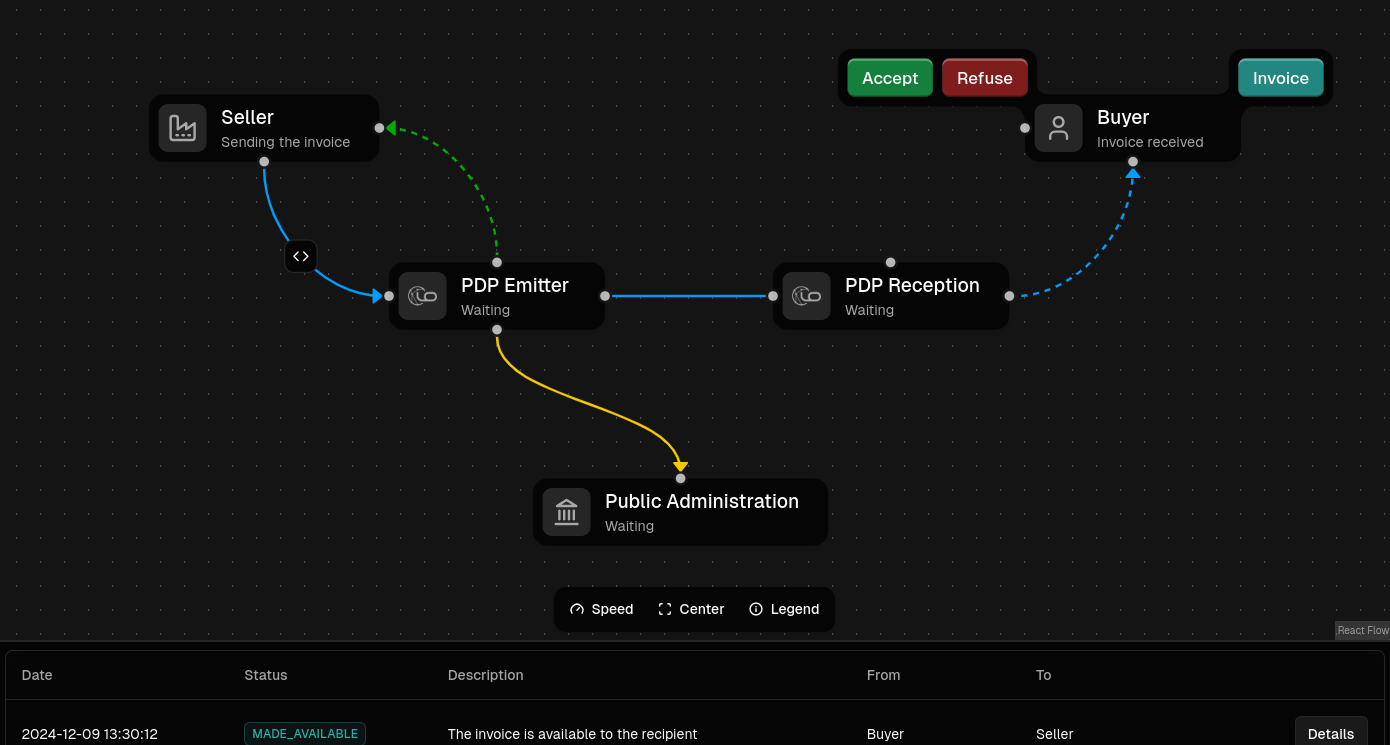1390x745 pixels.
Task: Click the From column header
Action: point(884,675)
